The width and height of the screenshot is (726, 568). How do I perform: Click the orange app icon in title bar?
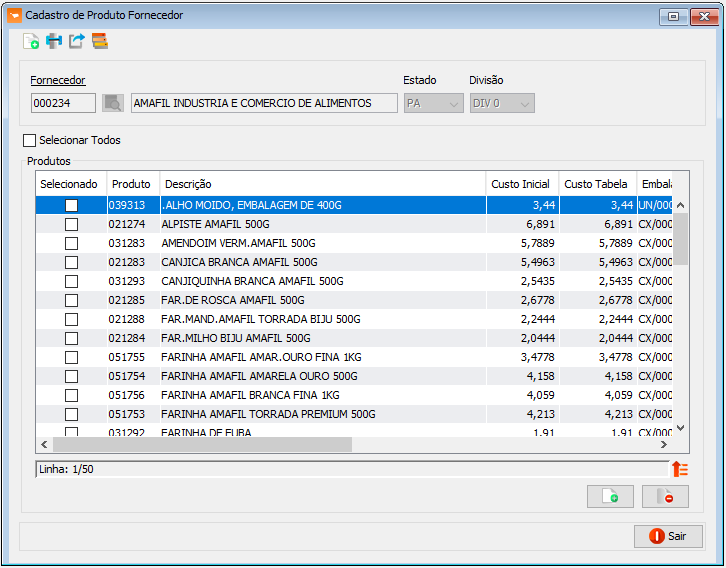coord(14,15)
